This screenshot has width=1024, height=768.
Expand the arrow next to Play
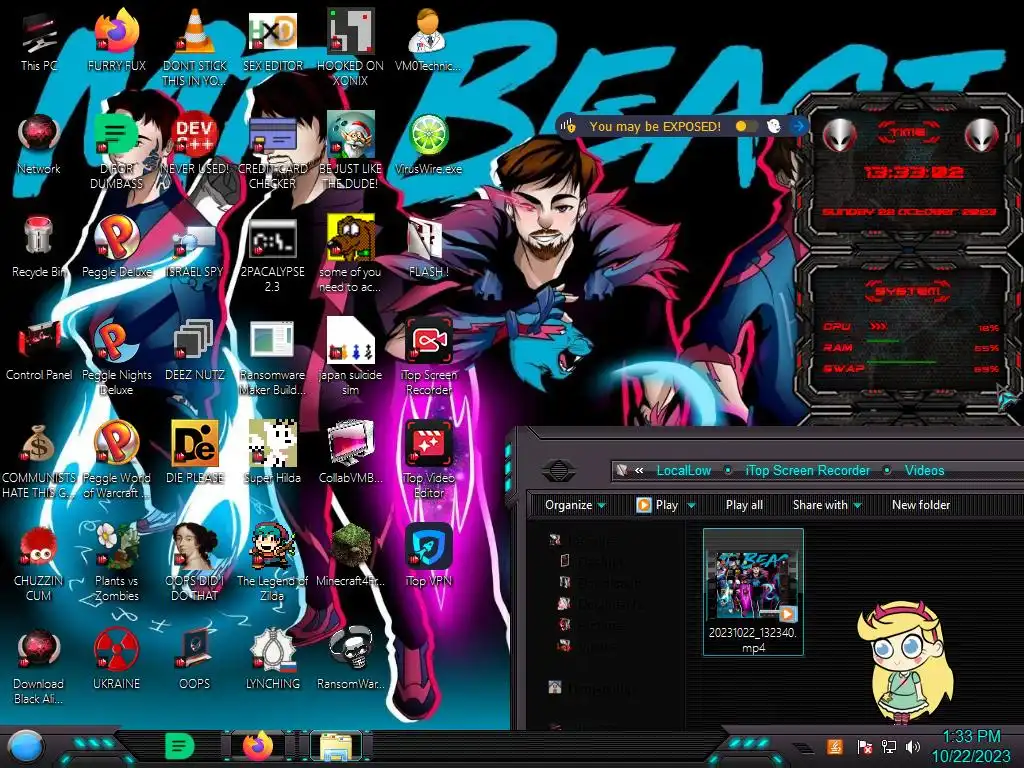click(x=691, y=505)
